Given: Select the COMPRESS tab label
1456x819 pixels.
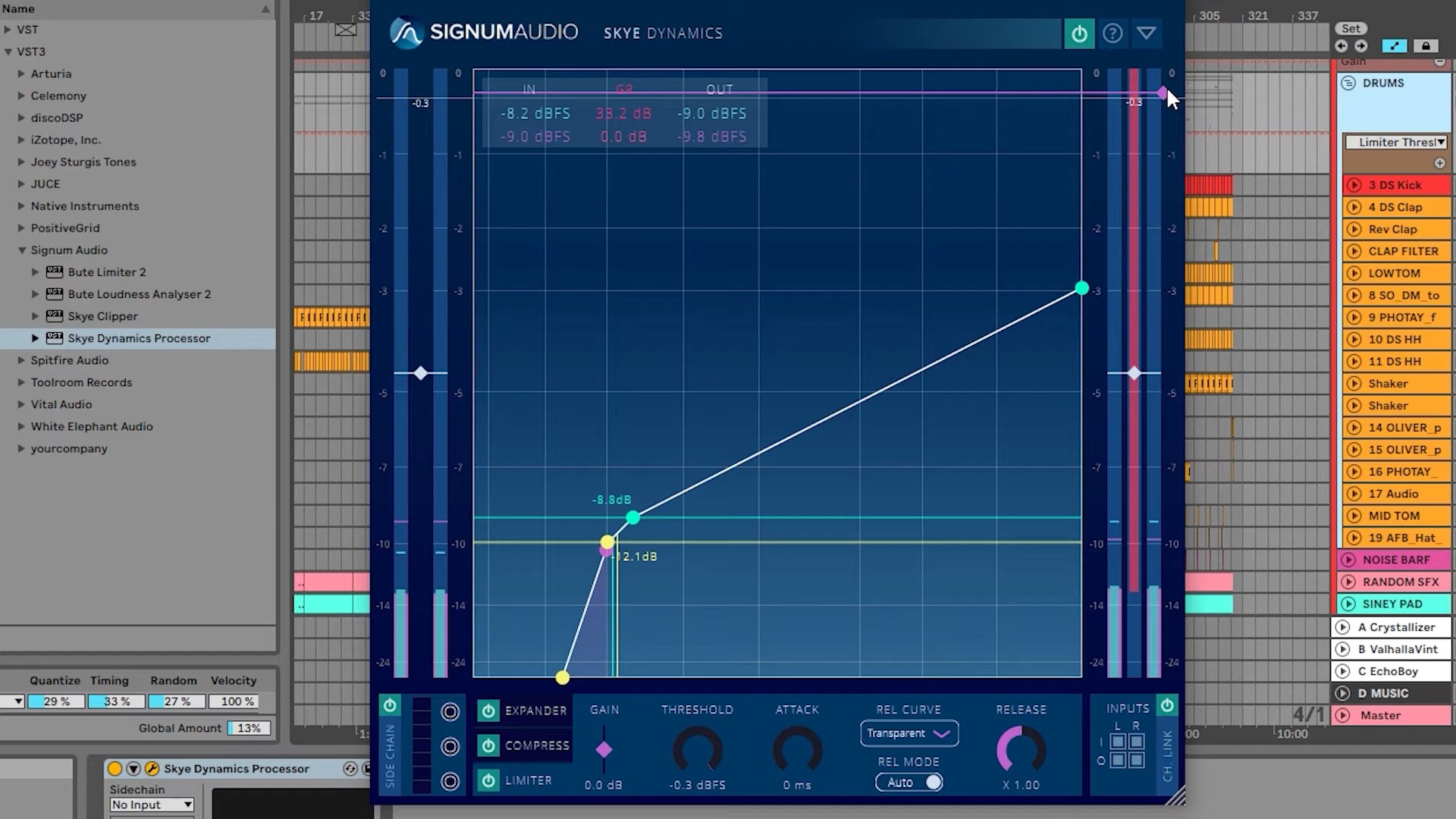Looking at the screenshot, I should tap(537, 745).
